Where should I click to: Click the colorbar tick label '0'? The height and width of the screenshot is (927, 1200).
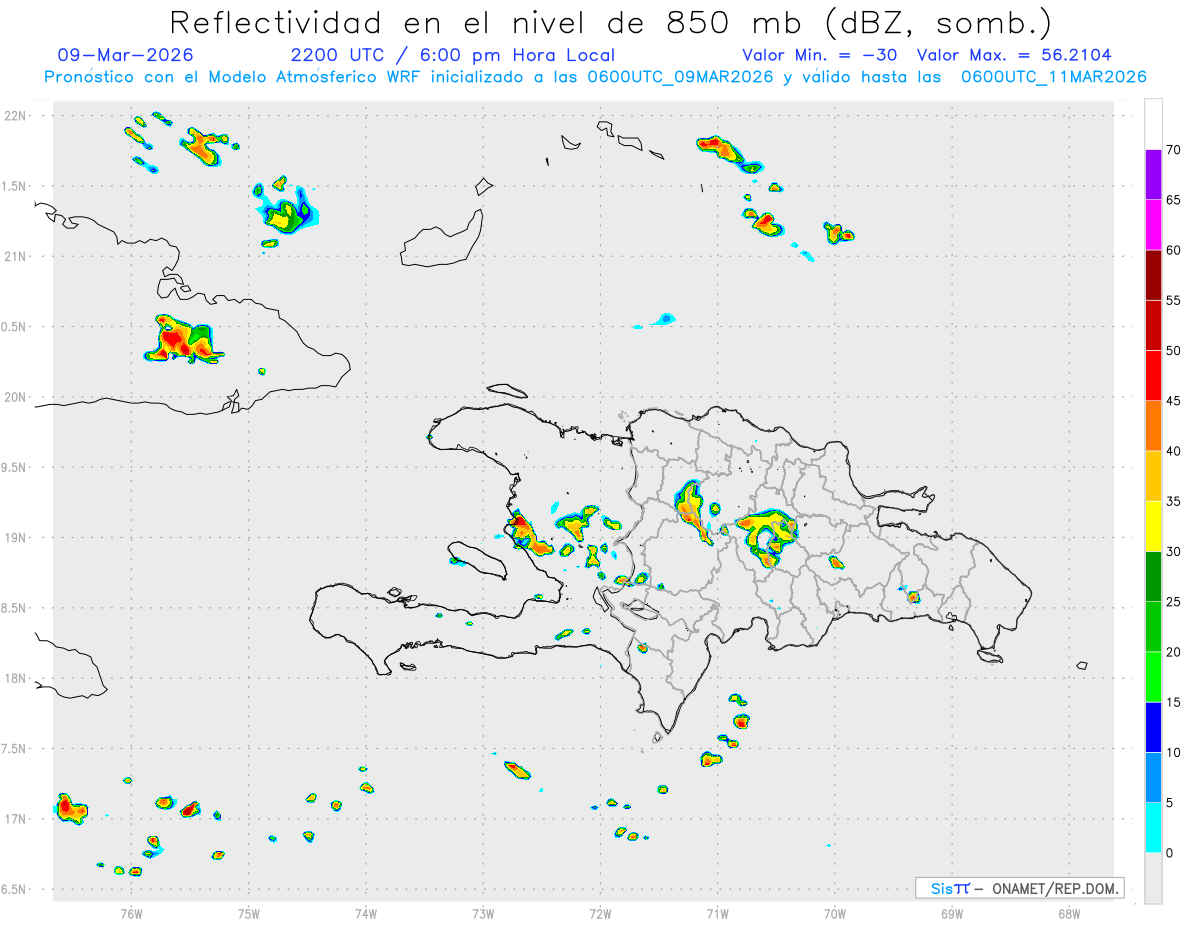[x=1169, y=853]
